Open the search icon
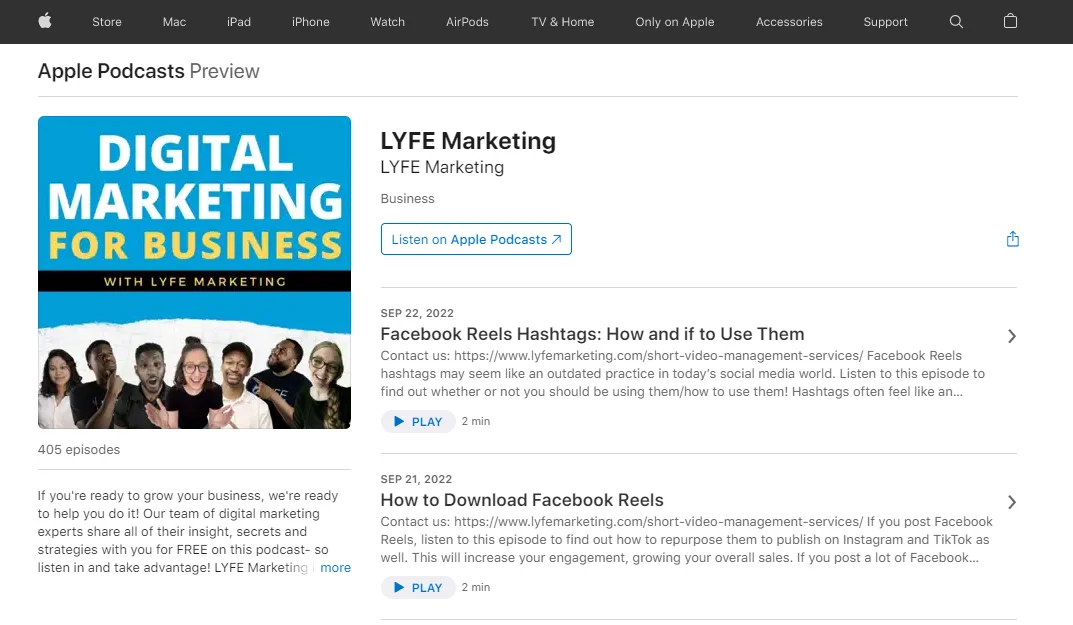The width and height of the screenshot is (1073, 625). [956, 21]
